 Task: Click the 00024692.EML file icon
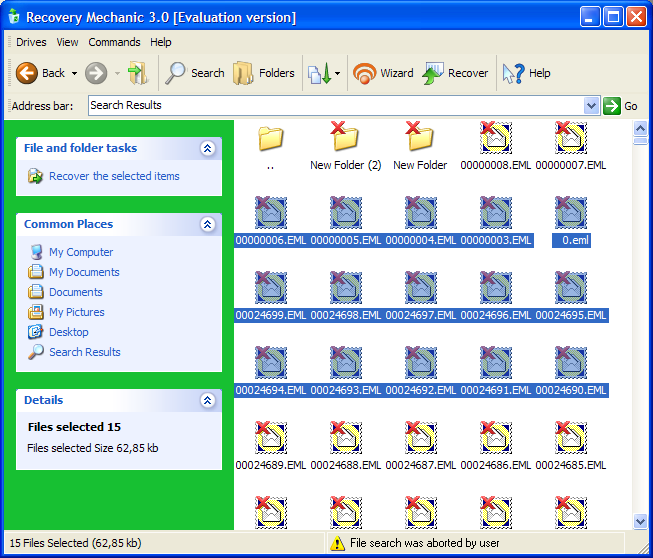pyautogui.click(x=421, y=362)
